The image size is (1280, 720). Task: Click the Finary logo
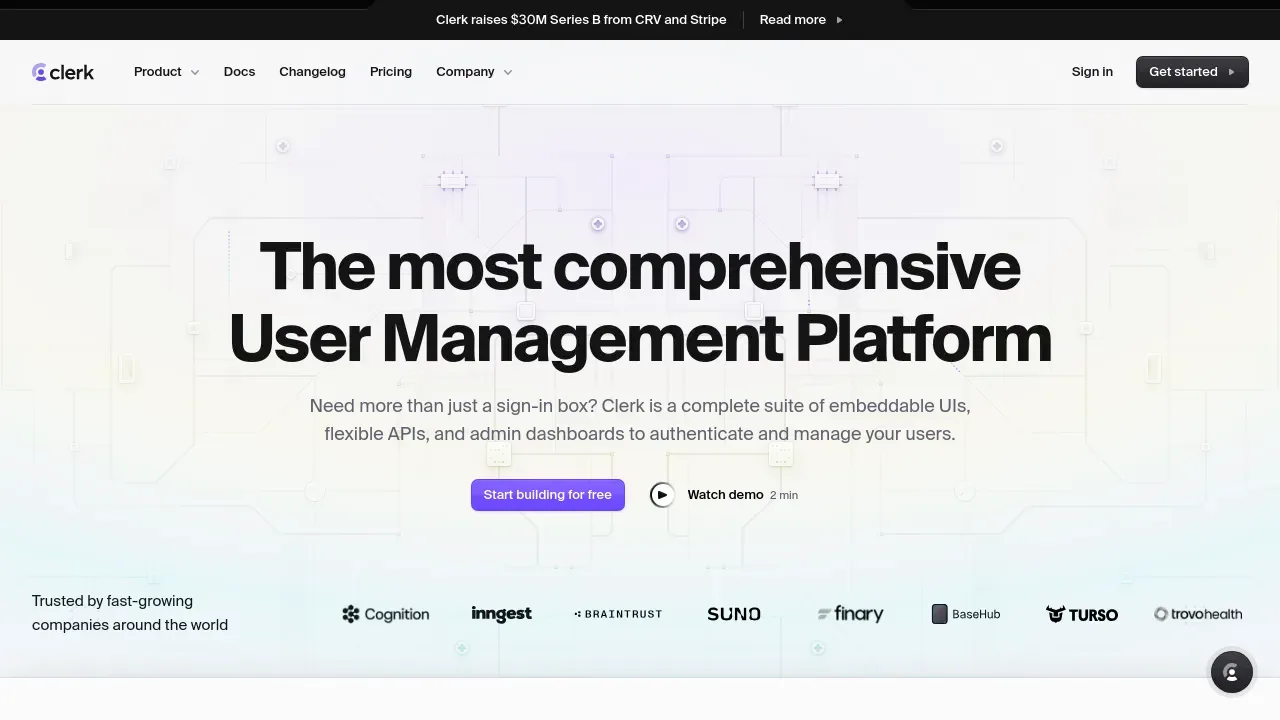point(851,614)
